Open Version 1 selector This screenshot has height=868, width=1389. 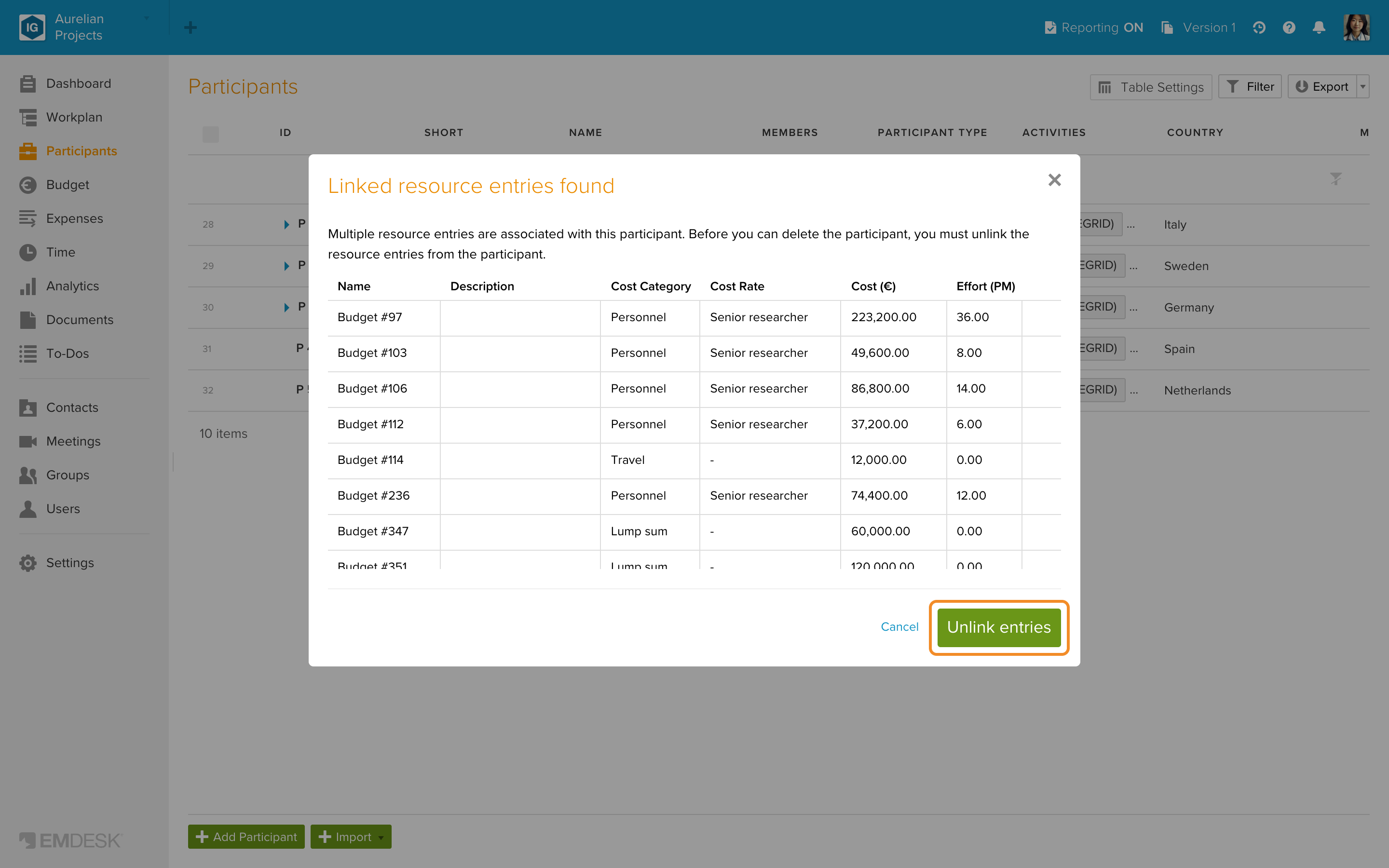[1198, 27]
